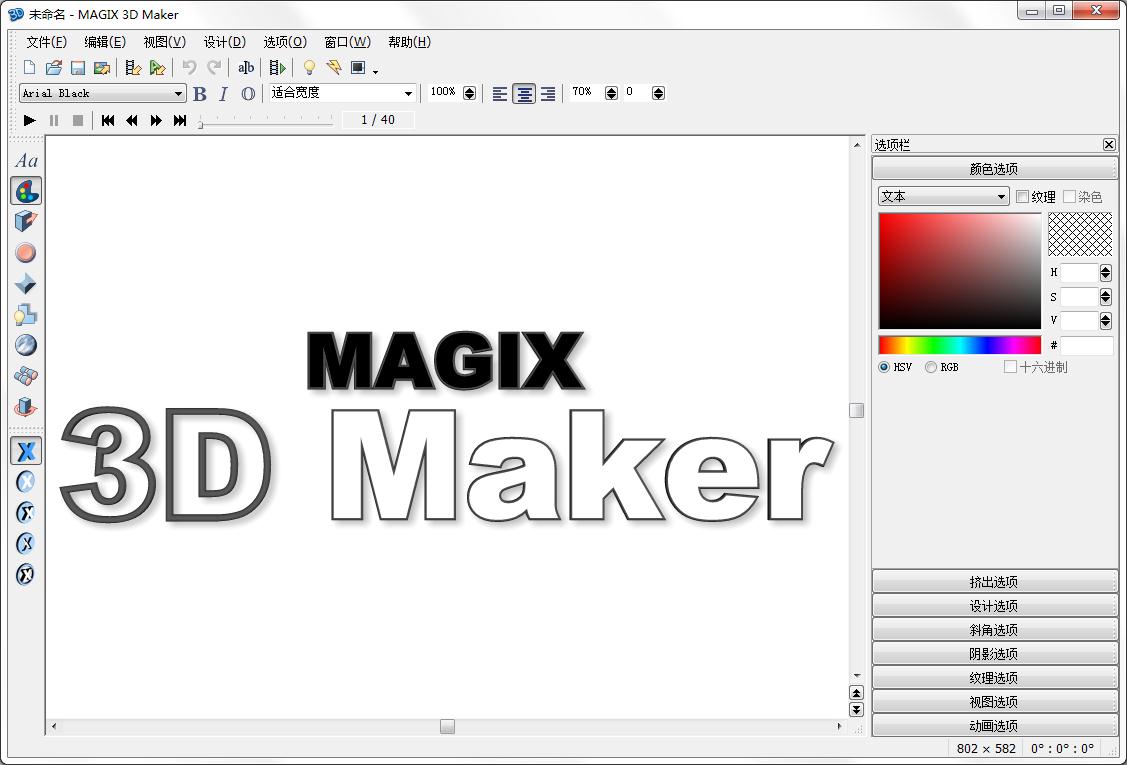Redo the last undone action

tap(213, 68)
